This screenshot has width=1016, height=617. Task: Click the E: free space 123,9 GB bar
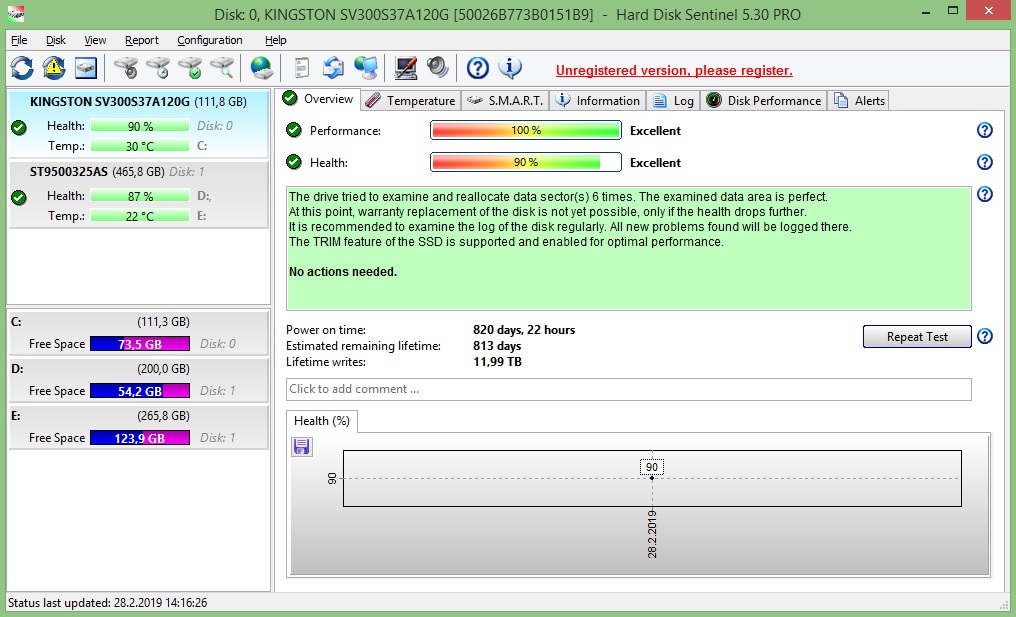[x=140, y=438]
